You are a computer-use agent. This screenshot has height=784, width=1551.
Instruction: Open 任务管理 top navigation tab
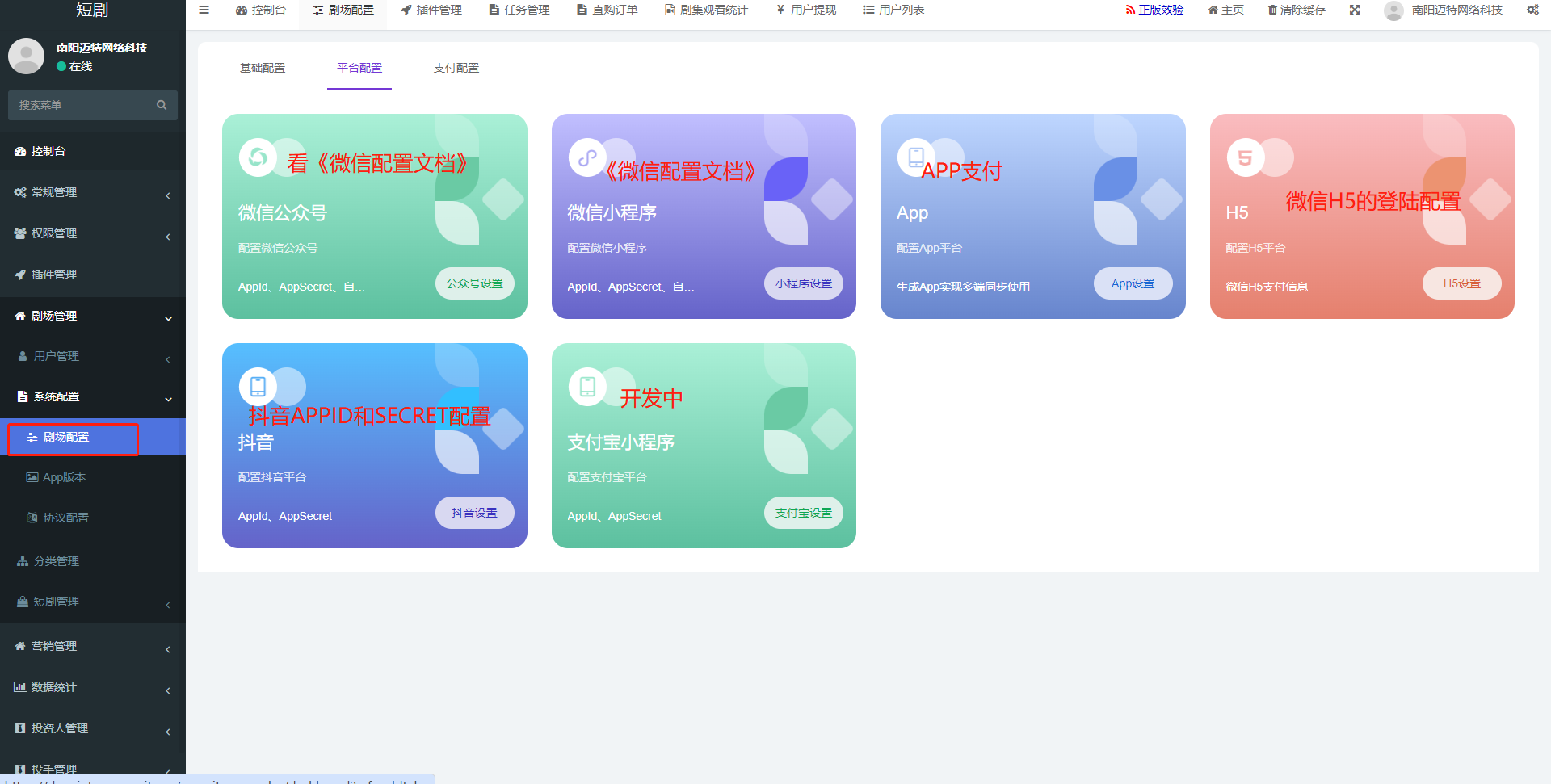(x=519, y=10)
